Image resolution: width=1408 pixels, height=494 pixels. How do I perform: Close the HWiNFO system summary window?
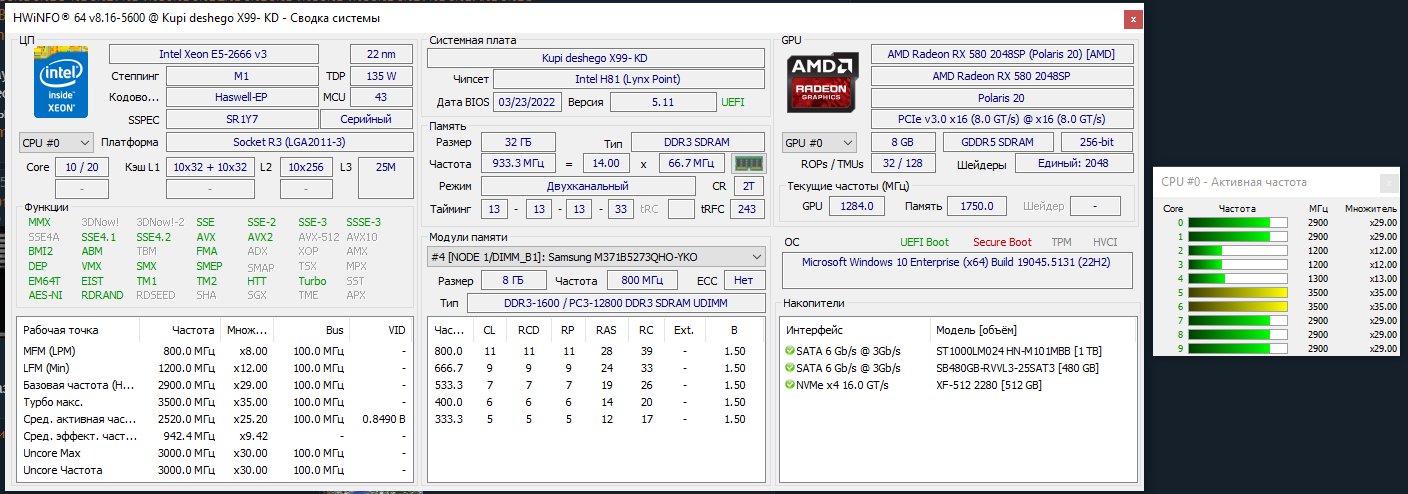pyautogui.click(x=1131, y=19)
